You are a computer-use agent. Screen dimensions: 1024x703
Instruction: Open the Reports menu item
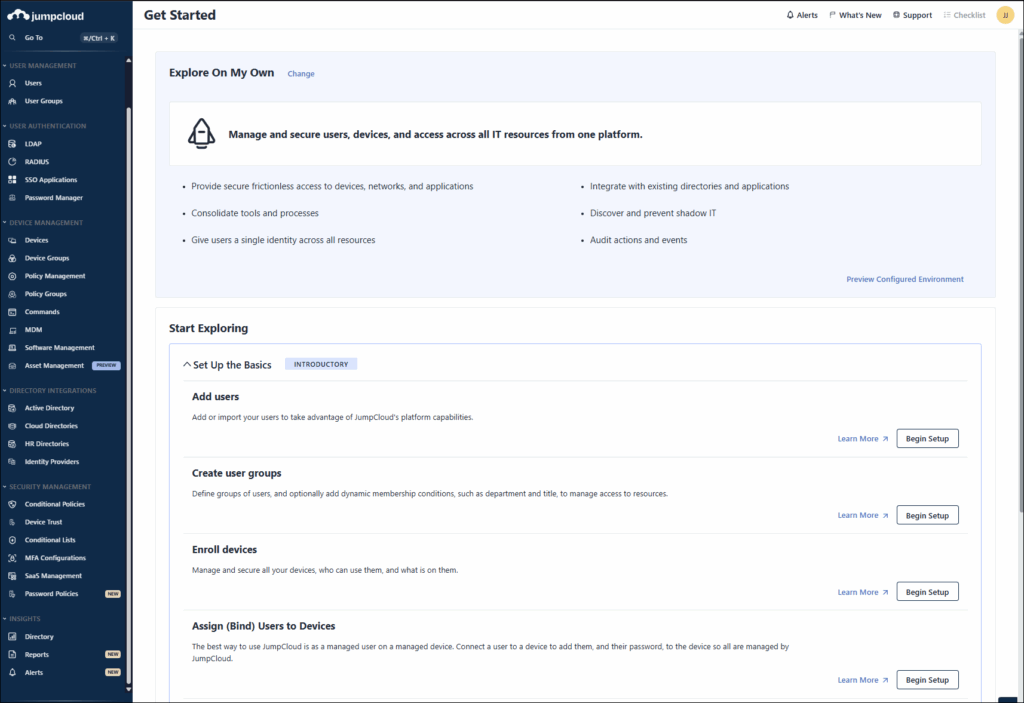pyautogui.click(x=36, y=654)
